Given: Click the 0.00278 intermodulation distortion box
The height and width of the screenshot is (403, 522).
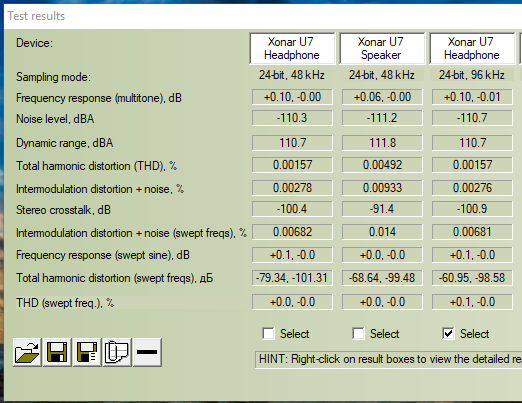Looking at the screenshot, I should (x=292, y=188).
